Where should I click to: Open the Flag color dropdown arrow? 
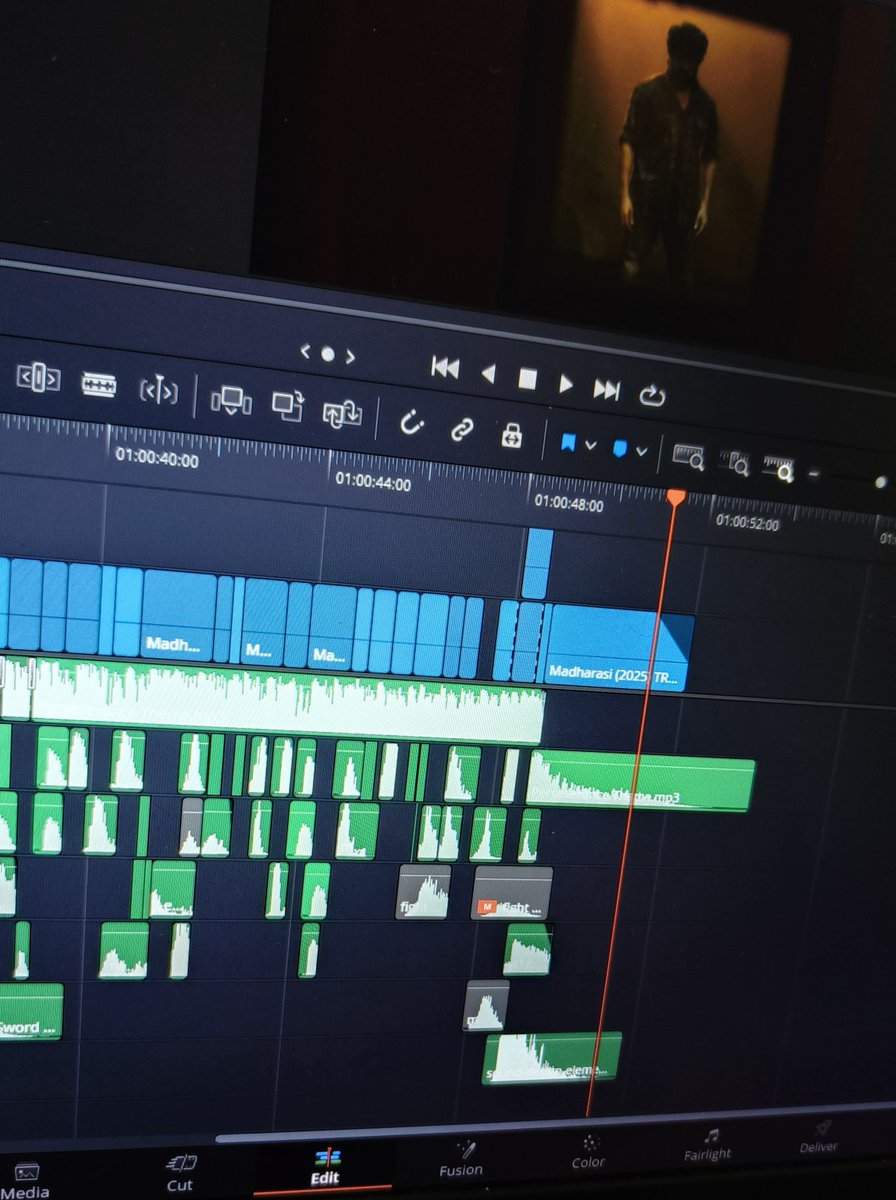[590, 445]
